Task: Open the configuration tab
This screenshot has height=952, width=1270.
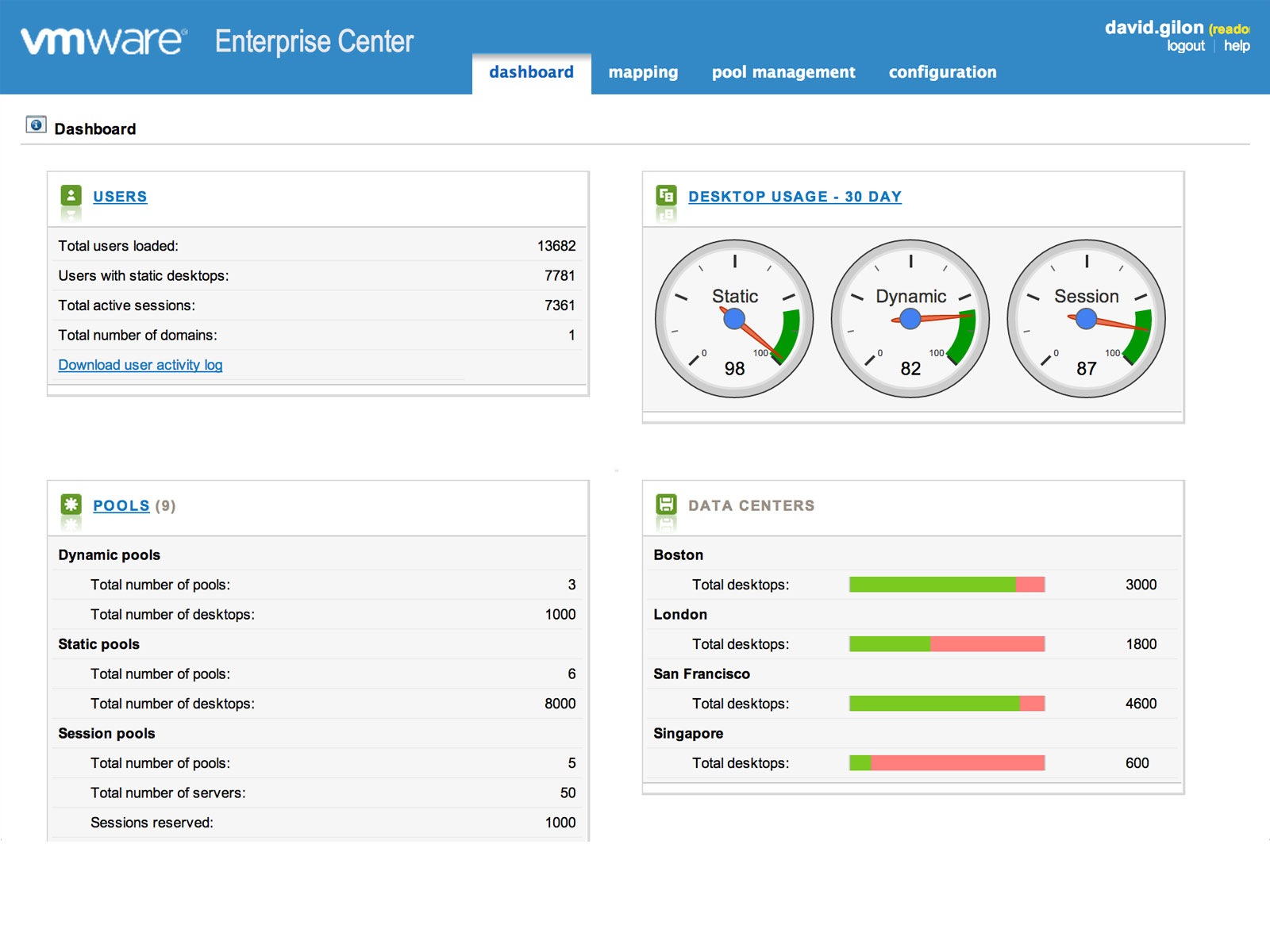Action: [943, 72]
